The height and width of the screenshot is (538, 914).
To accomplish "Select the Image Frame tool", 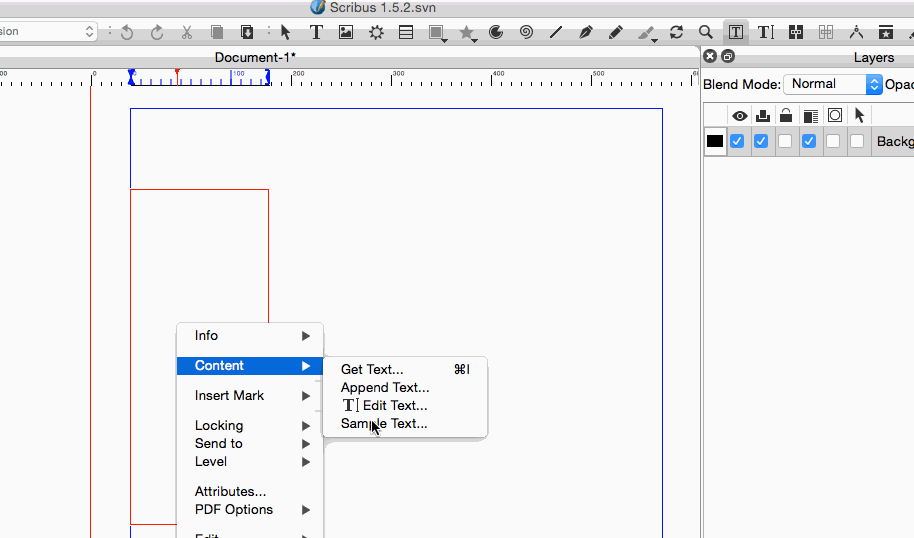I will pos(346,32).
